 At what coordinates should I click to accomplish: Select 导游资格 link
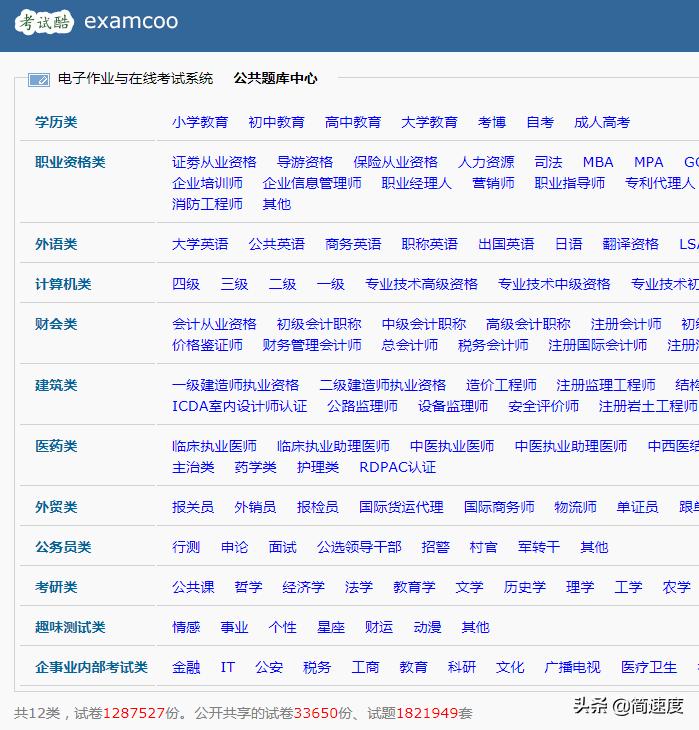click(305, 162)
